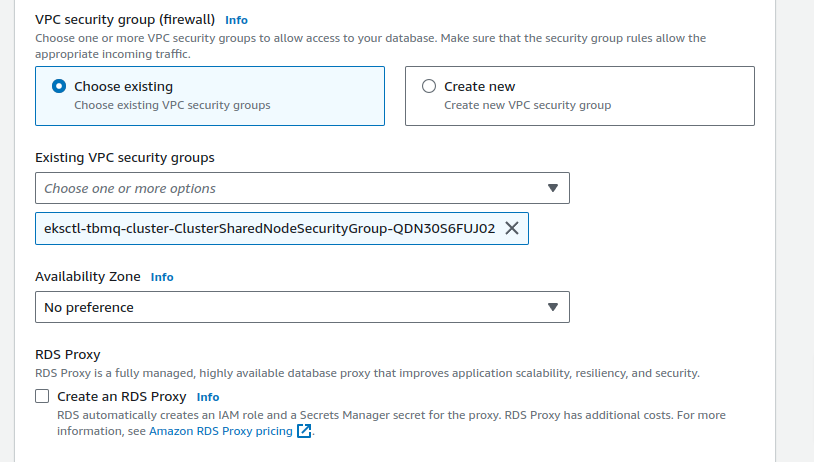Click the Create new option card title
Viewport: 814px width, 462px height.
[x=479, y=86]
